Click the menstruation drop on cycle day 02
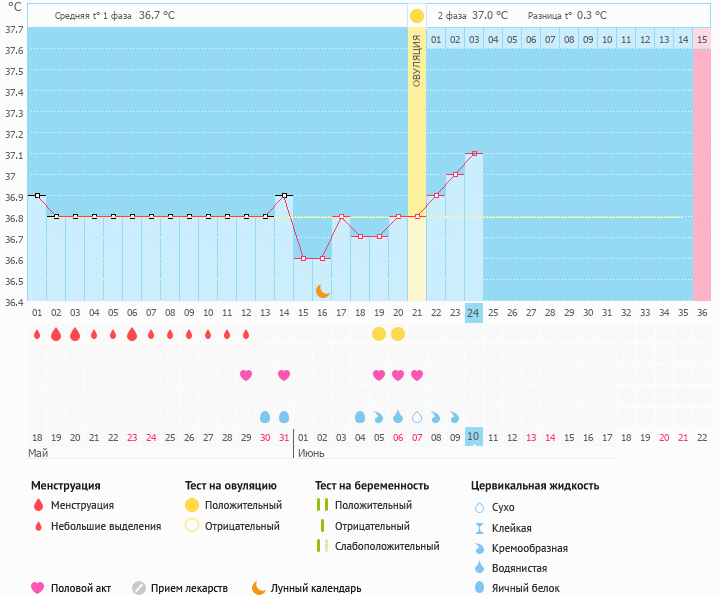Viewport: 720px width, 595px height. point(56,333)
